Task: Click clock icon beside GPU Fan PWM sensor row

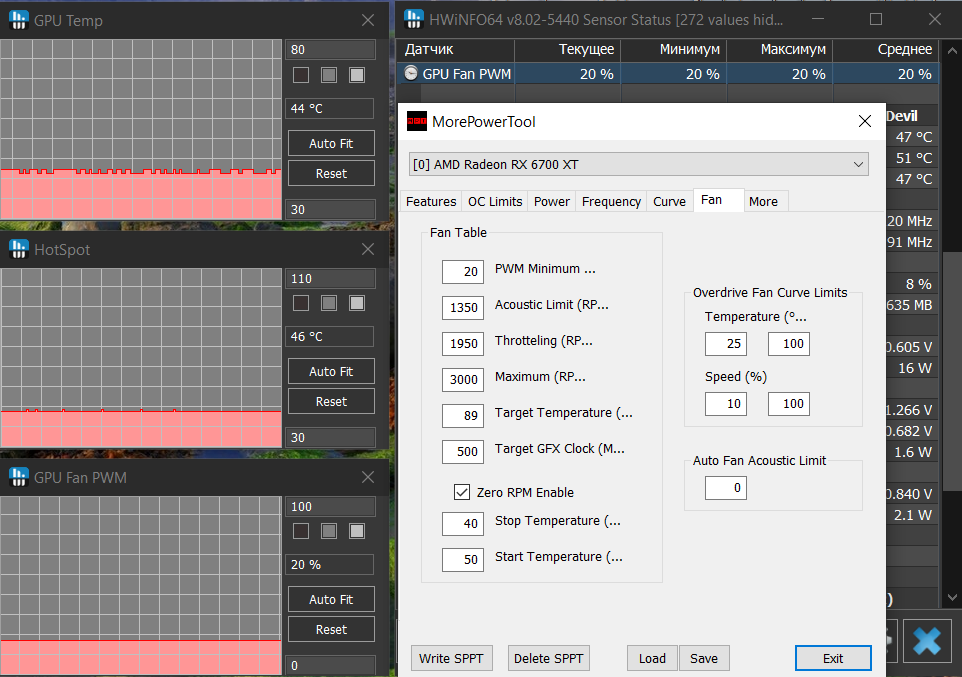Action: [x=410, y=74]
